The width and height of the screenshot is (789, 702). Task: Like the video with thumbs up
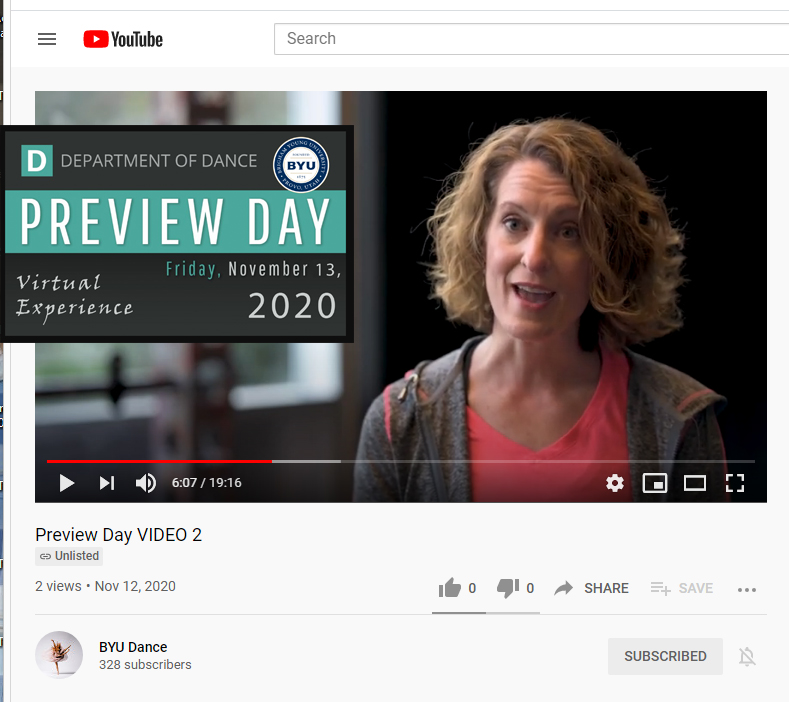coord(450,588)
